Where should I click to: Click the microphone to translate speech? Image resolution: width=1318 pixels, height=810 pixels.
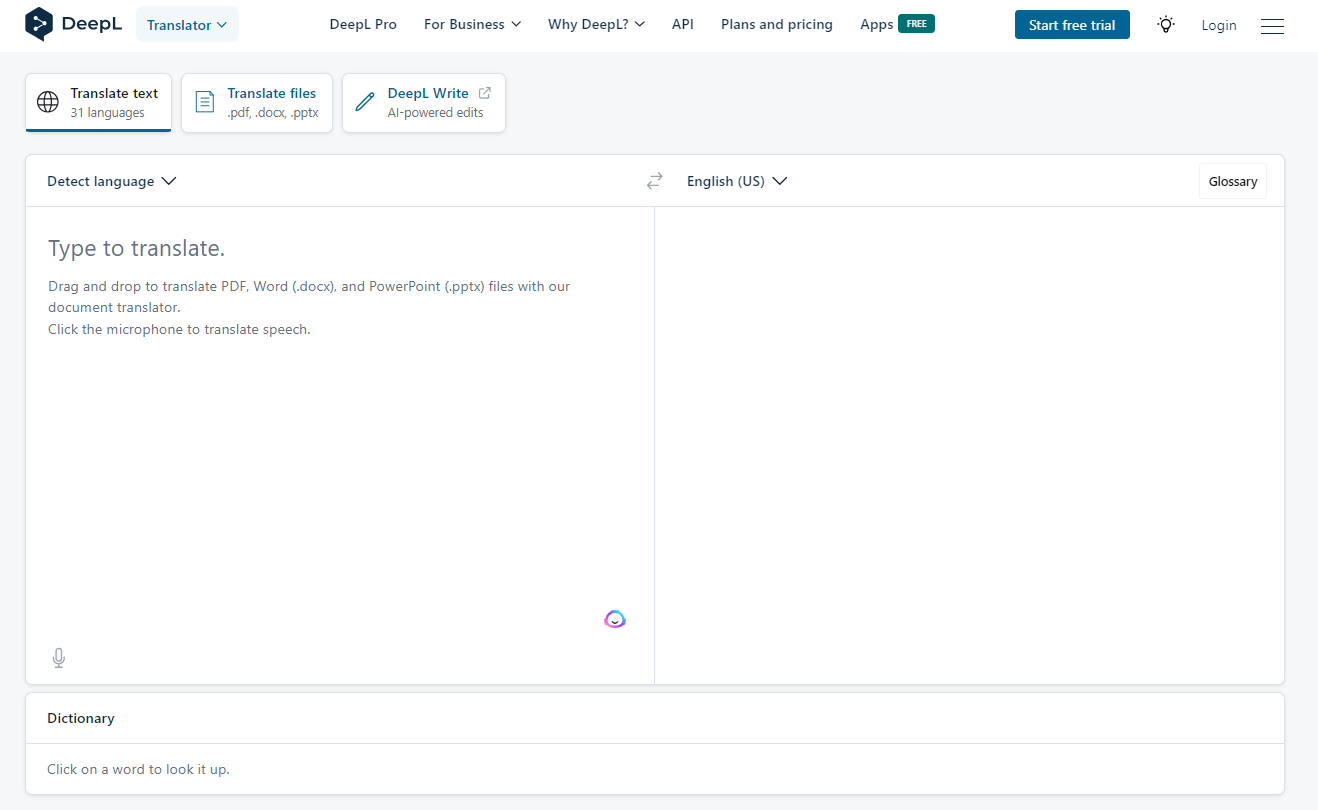click(x=59, y=658)
